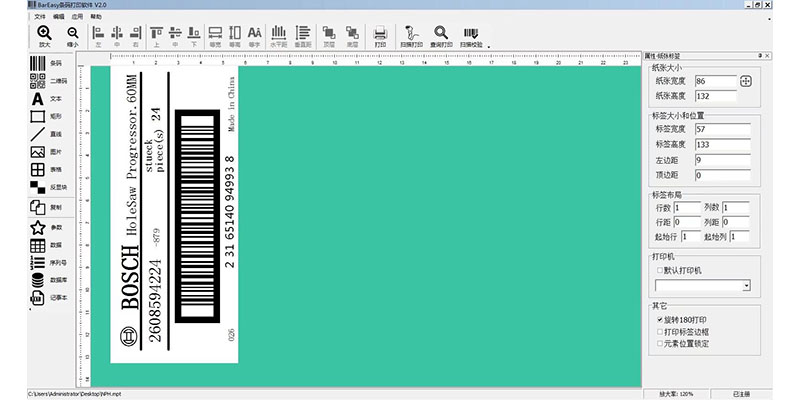
Task: Click the start column (起始列) field
Action: click(x=739, y=237)
